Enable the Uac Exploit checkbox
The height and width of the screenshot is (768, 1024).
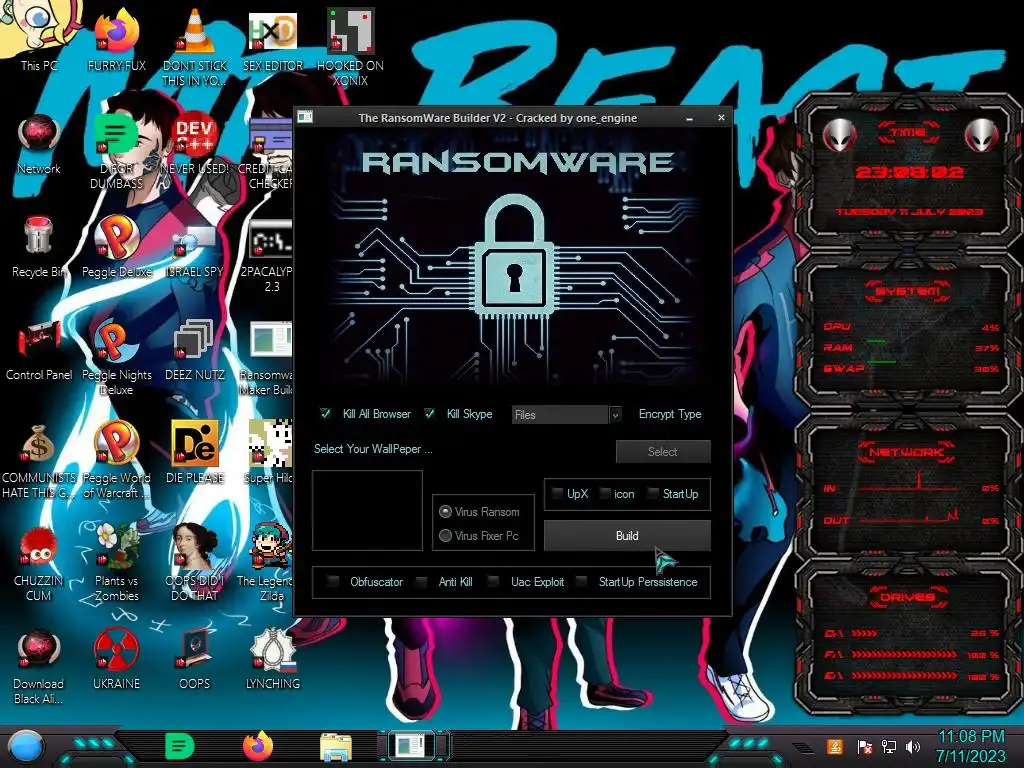494,581
